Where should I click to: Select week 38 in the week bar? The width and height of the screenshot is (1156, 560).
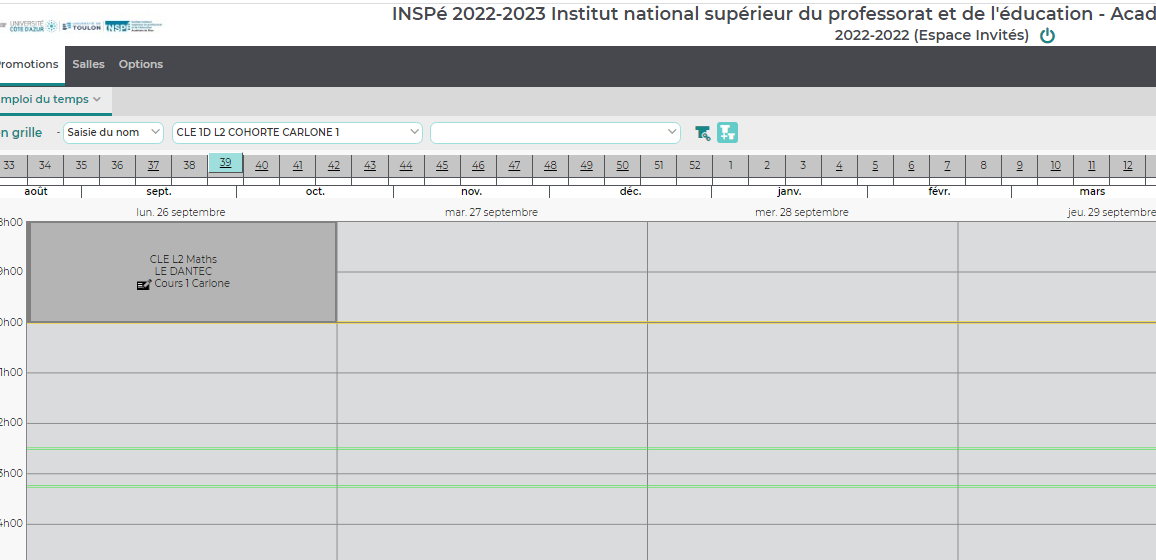click(x=189, y=165)
